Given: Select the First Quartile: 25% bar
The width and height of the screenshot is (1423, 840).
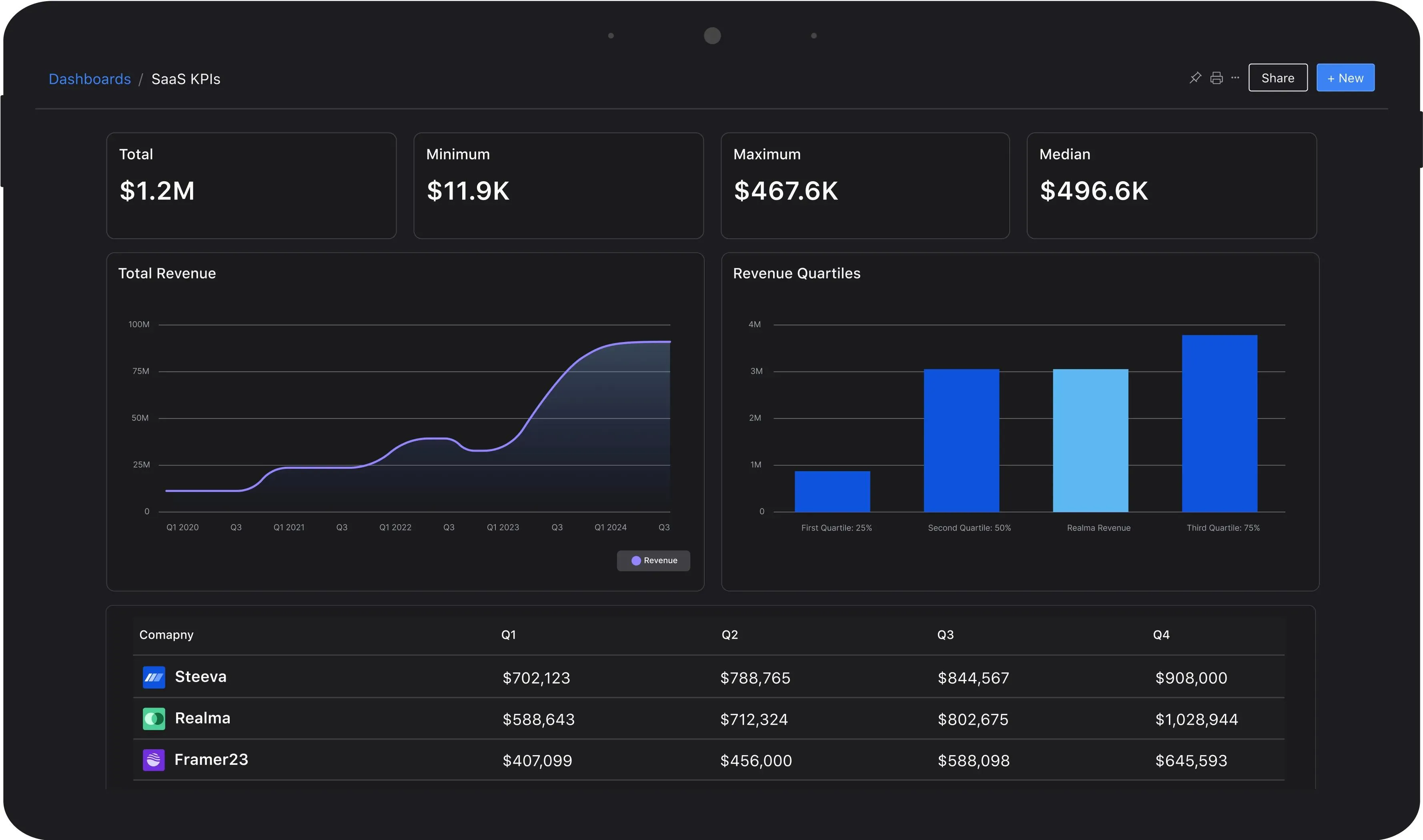Looking at the screenshot, I should click(x=832, y=491).
